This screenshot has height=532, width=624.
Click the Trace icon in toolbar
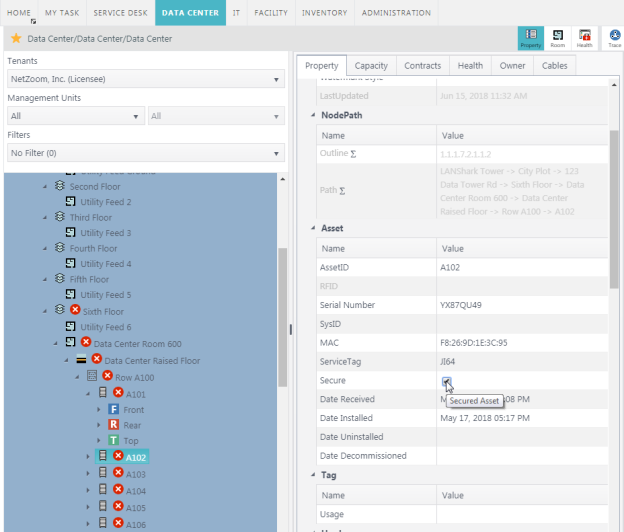[x=614, y=38]
